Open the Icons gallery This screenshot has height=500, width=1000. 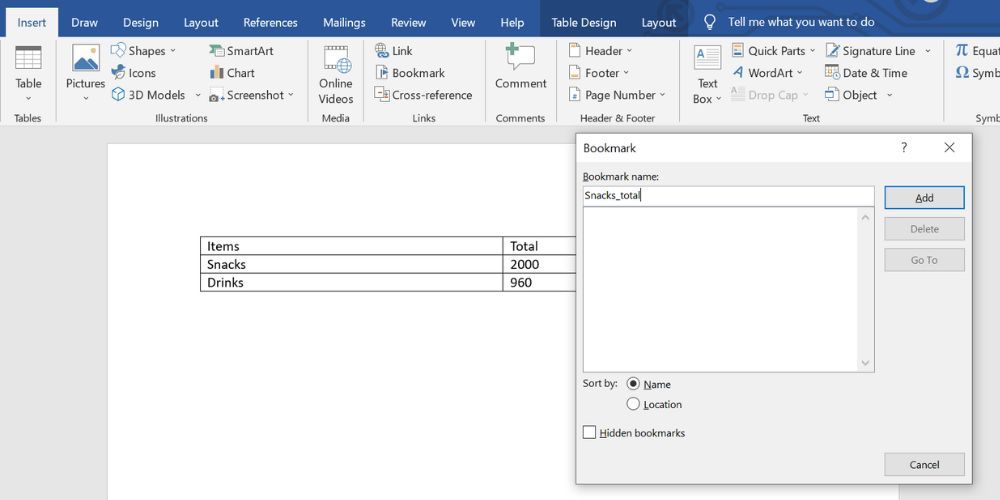coord(133,73)
